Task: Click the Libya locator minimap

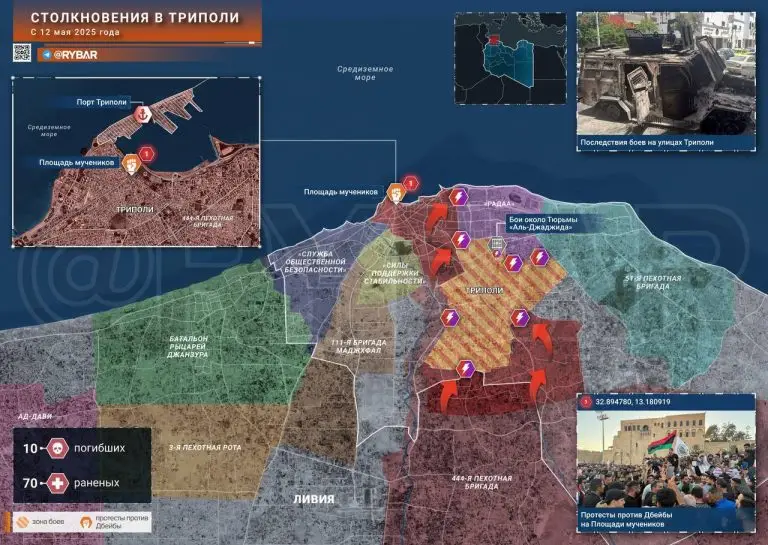Action: pos(510,58)
